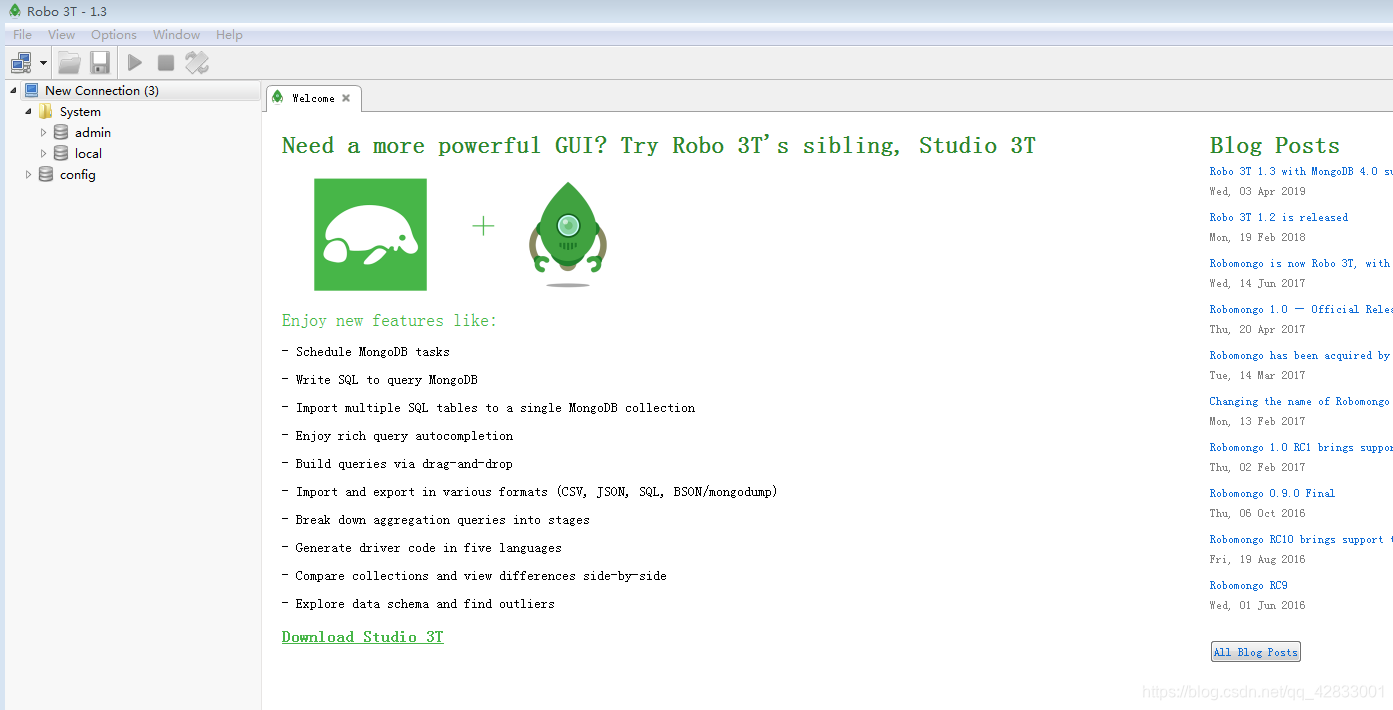Click the New Connection computer icon
Screen dimensions: 1393x710
[32, 90]
